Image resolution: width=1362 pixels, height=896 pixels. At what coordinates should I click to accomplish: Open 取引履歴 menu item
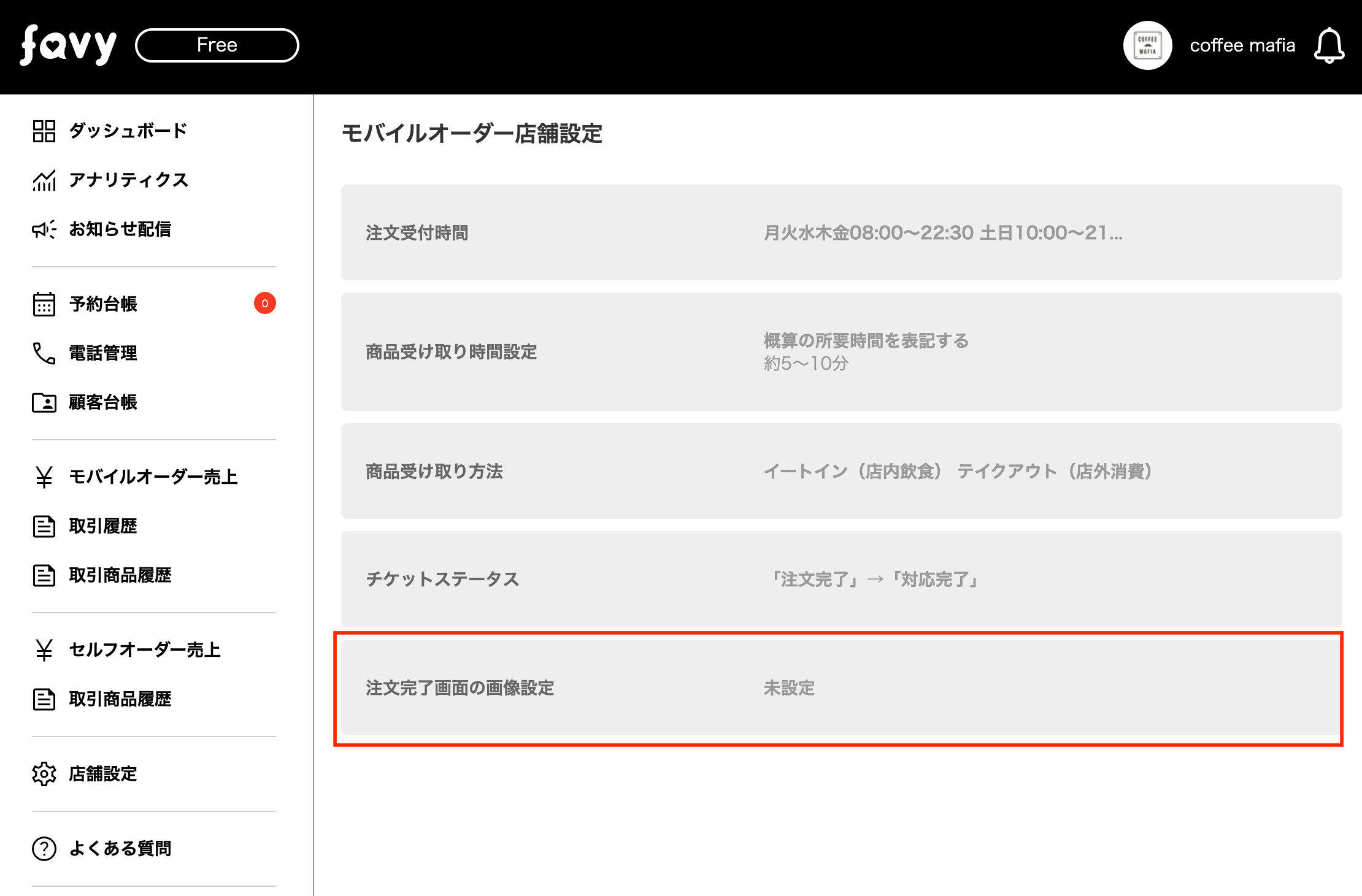point(102,526)
